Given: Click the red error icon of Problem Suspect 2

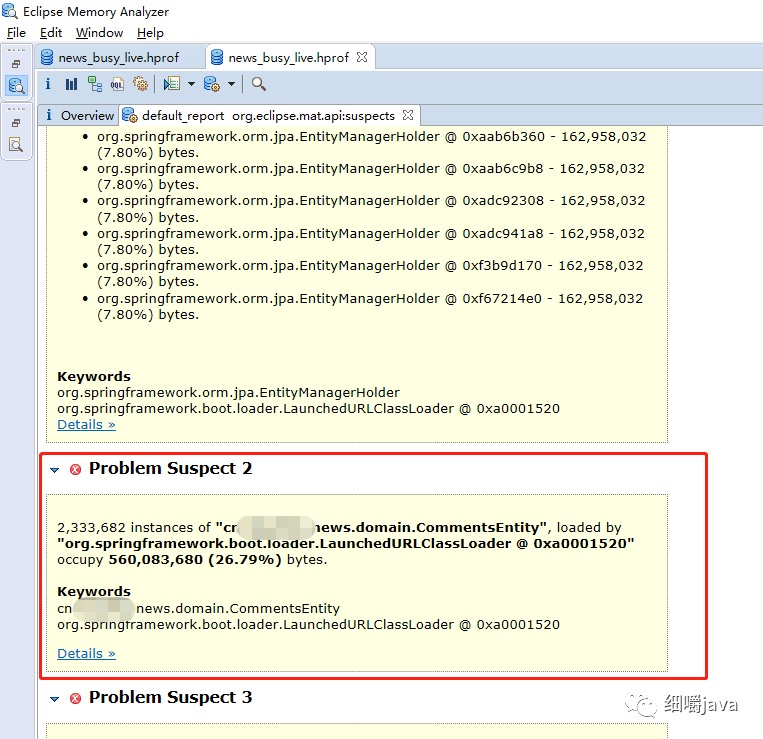Looking at the screenshot, I should [75, 469].
